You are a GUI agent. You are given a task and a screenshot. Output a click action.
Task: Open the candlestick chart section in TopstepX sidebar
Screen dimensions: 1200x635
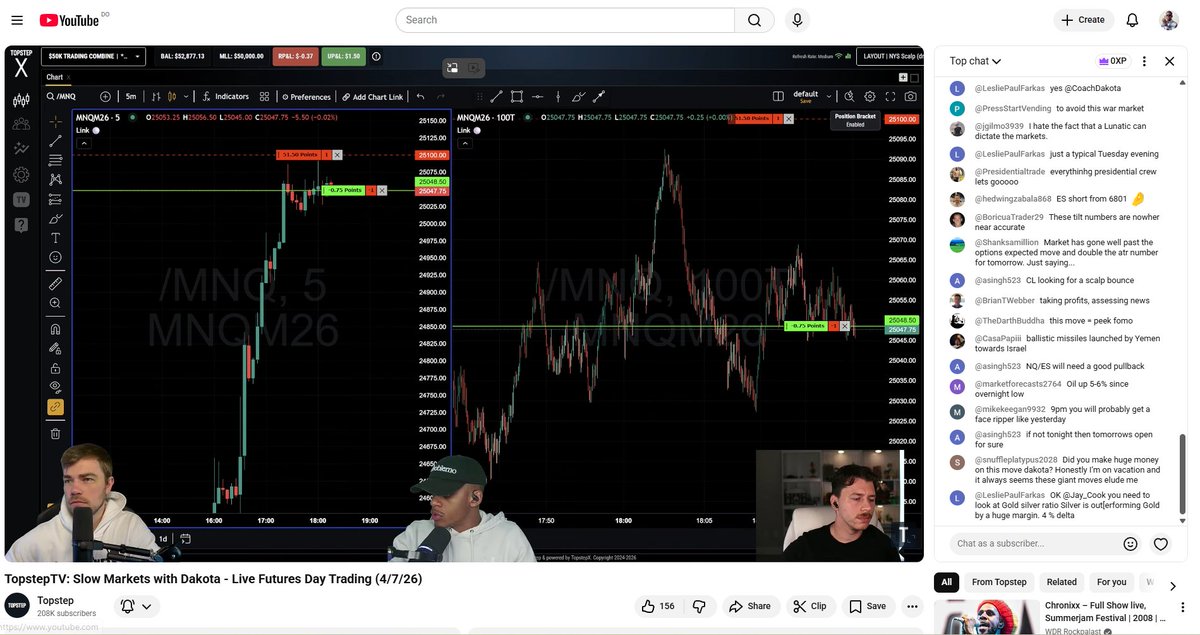21,100
